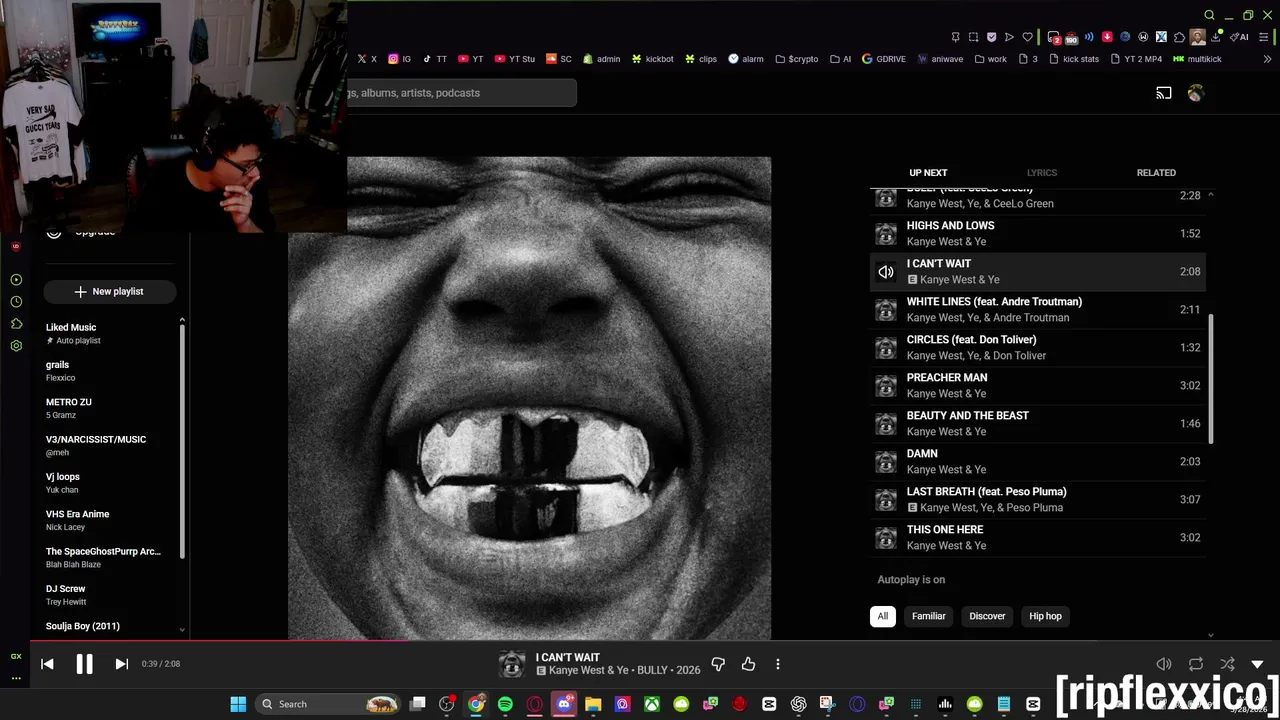Click the album art in player bar
Screen dimensions: 1280x720
tap(512, 664)
